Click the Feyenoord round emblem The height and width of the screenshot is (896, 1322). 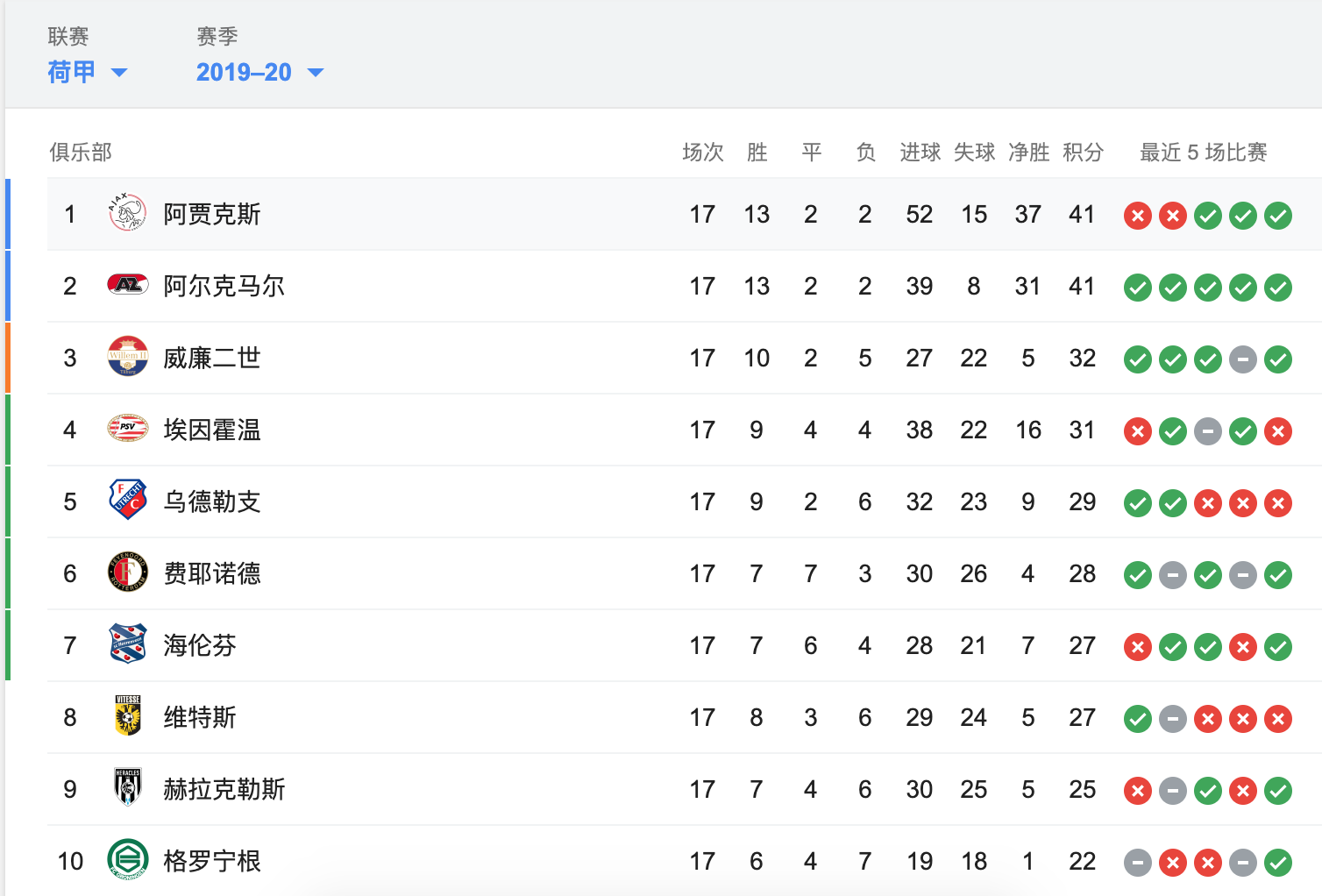[127, 572]
